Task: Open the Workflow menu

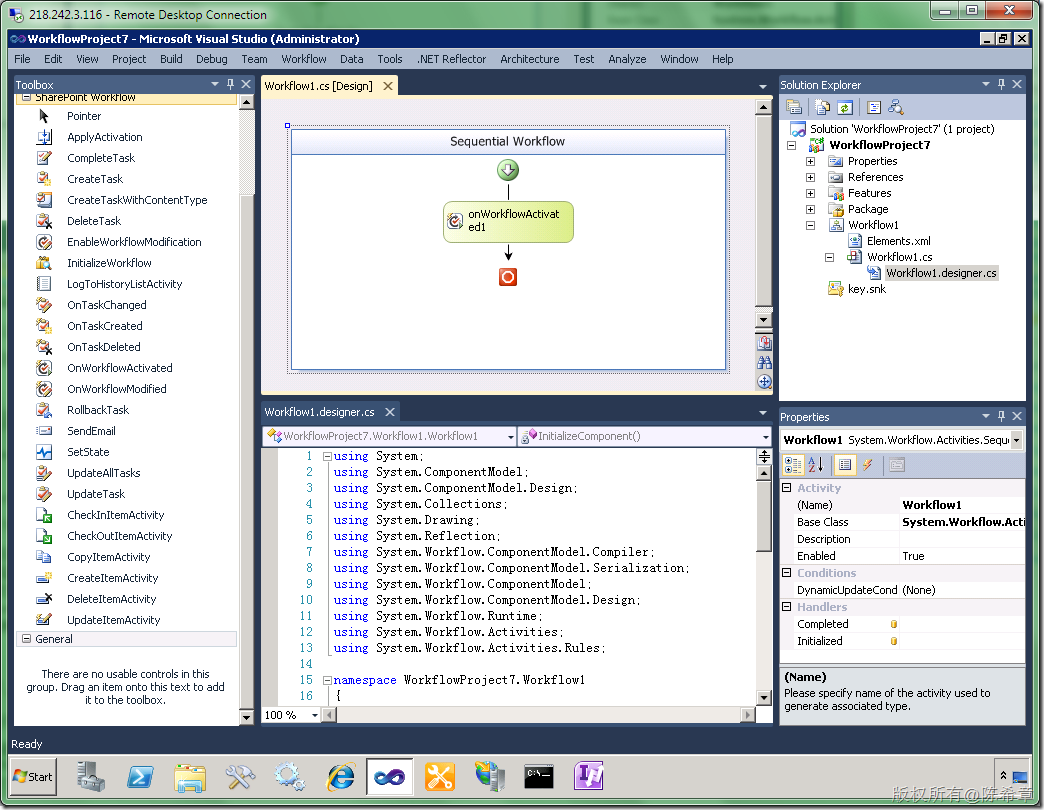Action: coord(304,59)
